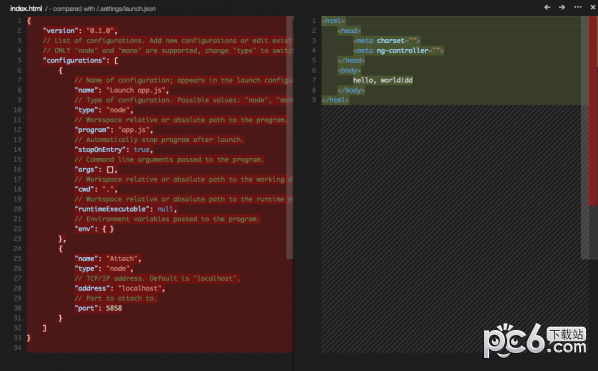Viewport: 598px width, 371px height.
Task: Click the </head> closing tag
Action: pos(351,60)
